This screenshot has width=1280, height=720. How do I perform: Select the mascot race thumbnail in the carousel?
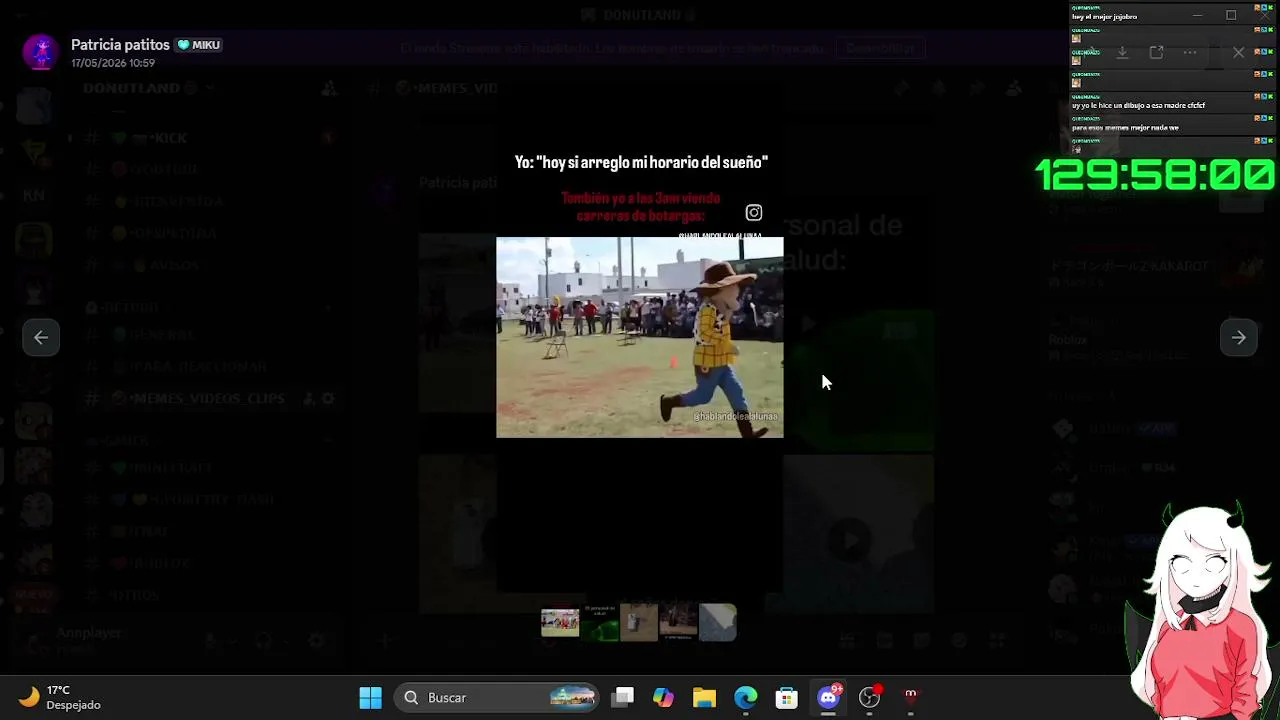coord(560,622)
